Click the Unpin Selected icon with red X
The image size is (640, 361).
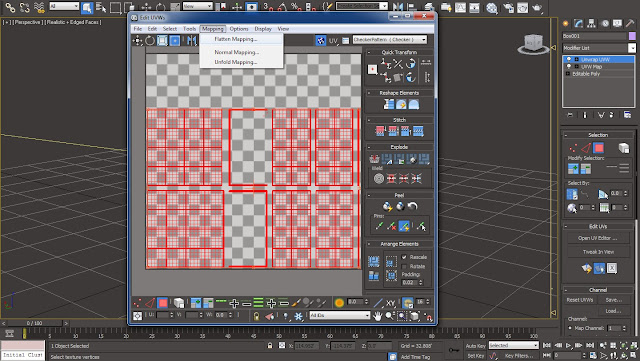391,225
